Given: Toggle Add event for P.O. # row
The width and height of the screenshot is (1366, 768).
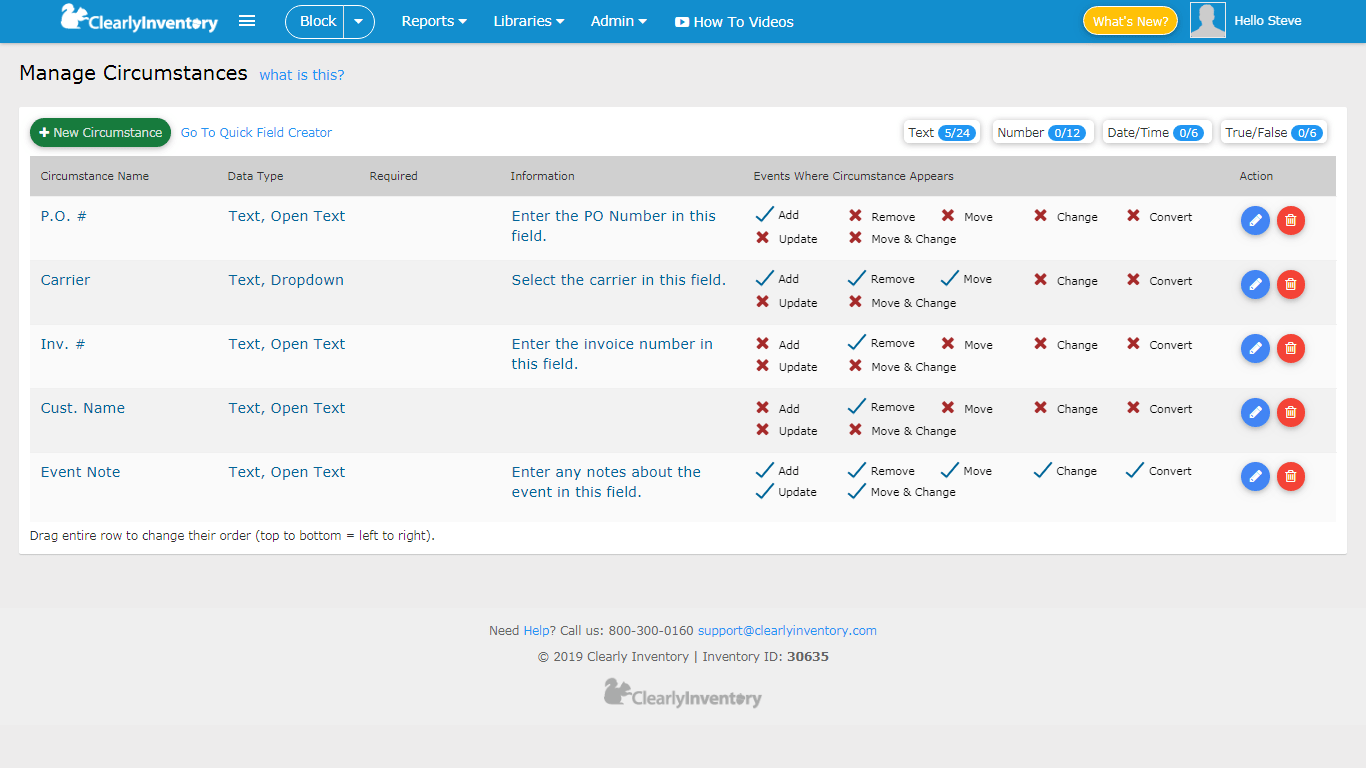Looking at the screenshot, I should (x=765, y=215).
